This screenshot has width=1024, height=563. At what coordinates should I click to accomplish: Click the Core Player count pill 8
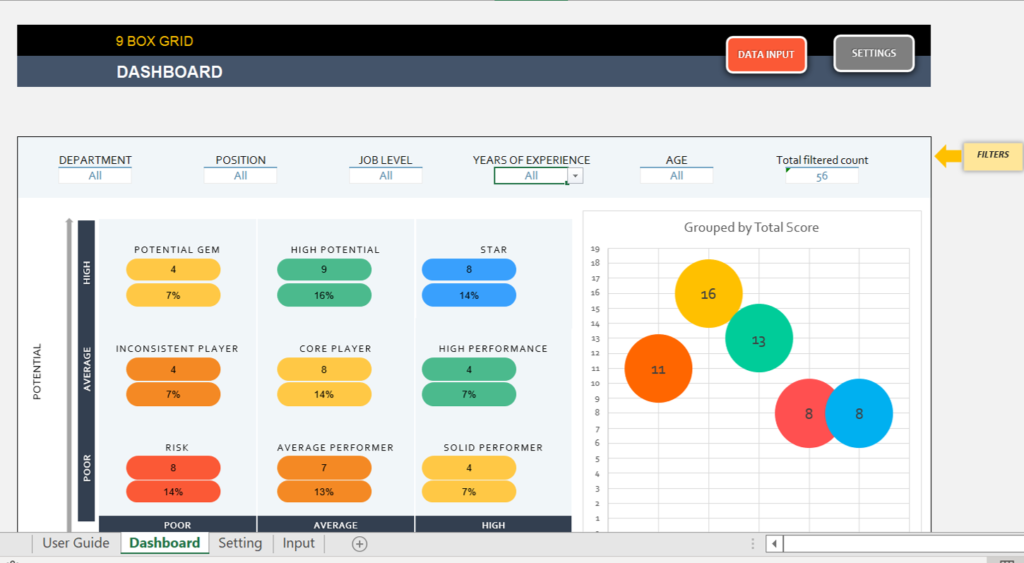324,369
